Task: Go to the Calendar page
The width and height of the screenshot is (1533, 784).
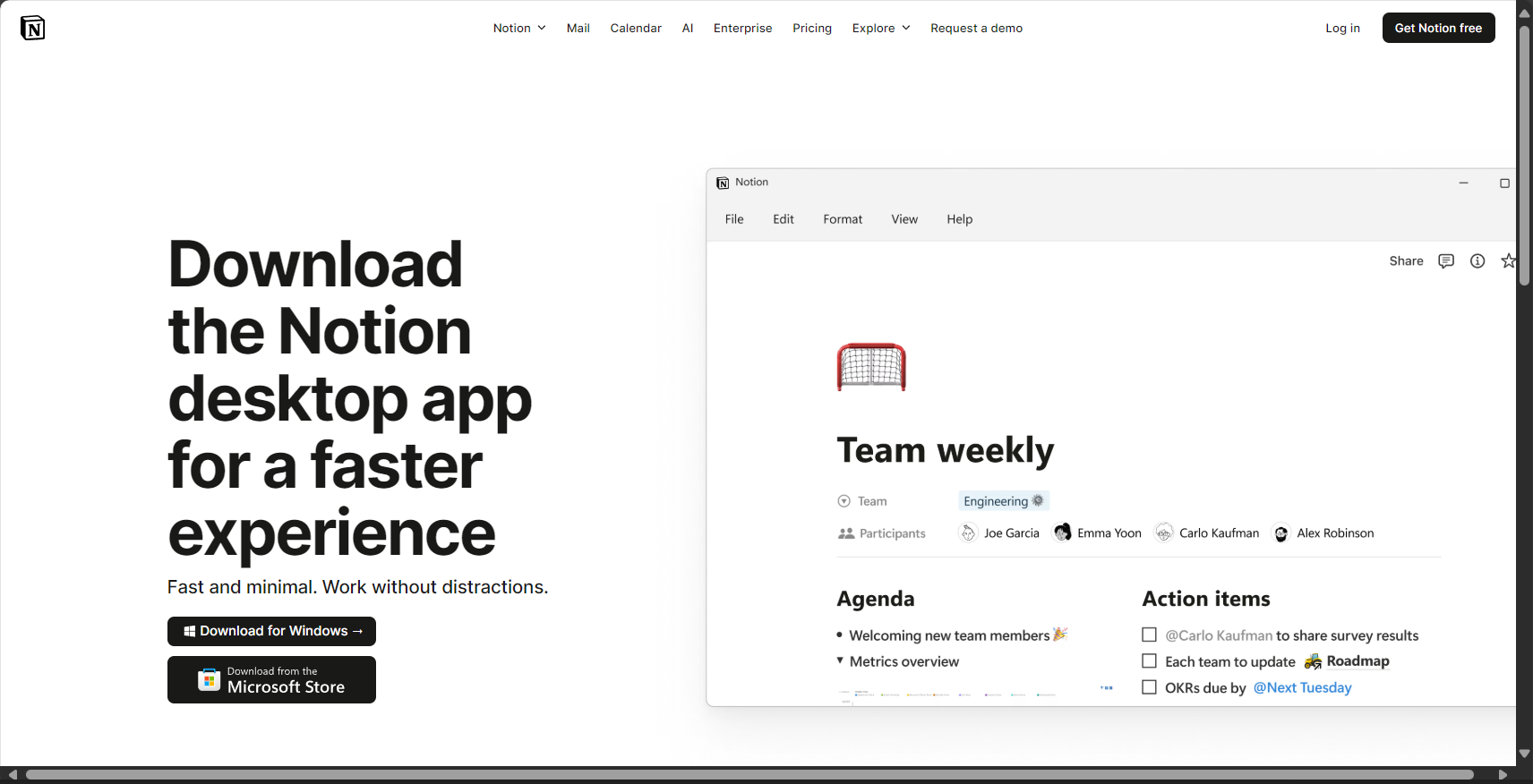Action: [x=636, y=28]
